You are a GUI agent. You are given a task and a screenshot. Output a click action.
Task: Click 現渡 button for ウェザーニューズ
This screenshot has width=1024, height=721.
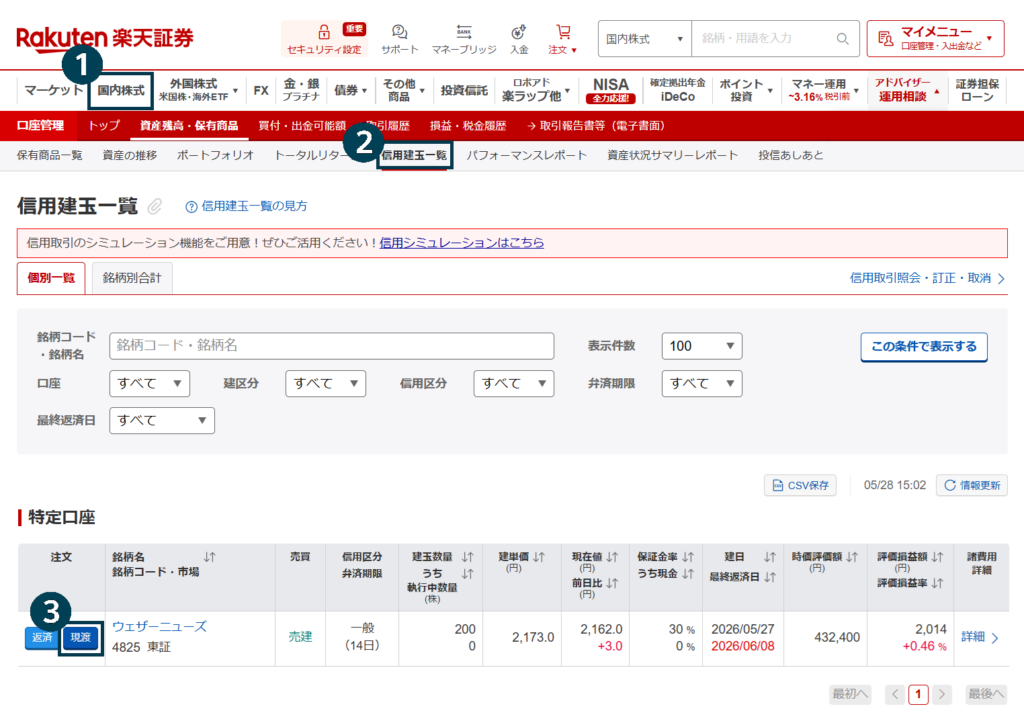click(x=81, y=637)
